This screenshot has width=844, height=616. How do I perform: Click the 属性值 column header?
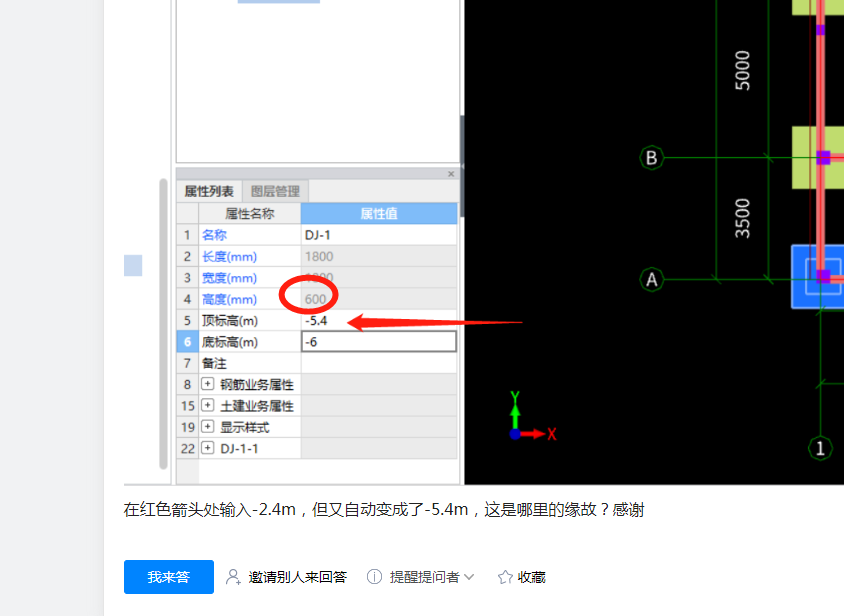click(x=379, y=214)
